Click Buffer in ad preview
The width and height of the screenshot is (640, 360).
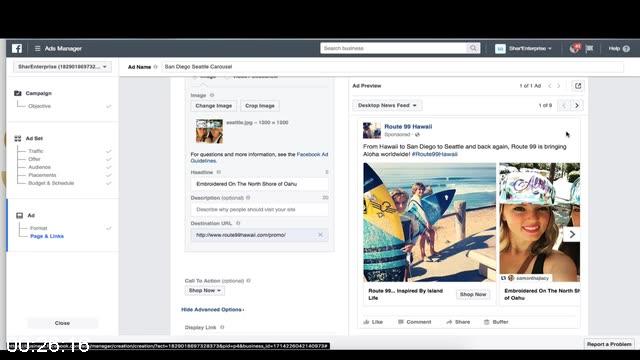pos(496,322)
